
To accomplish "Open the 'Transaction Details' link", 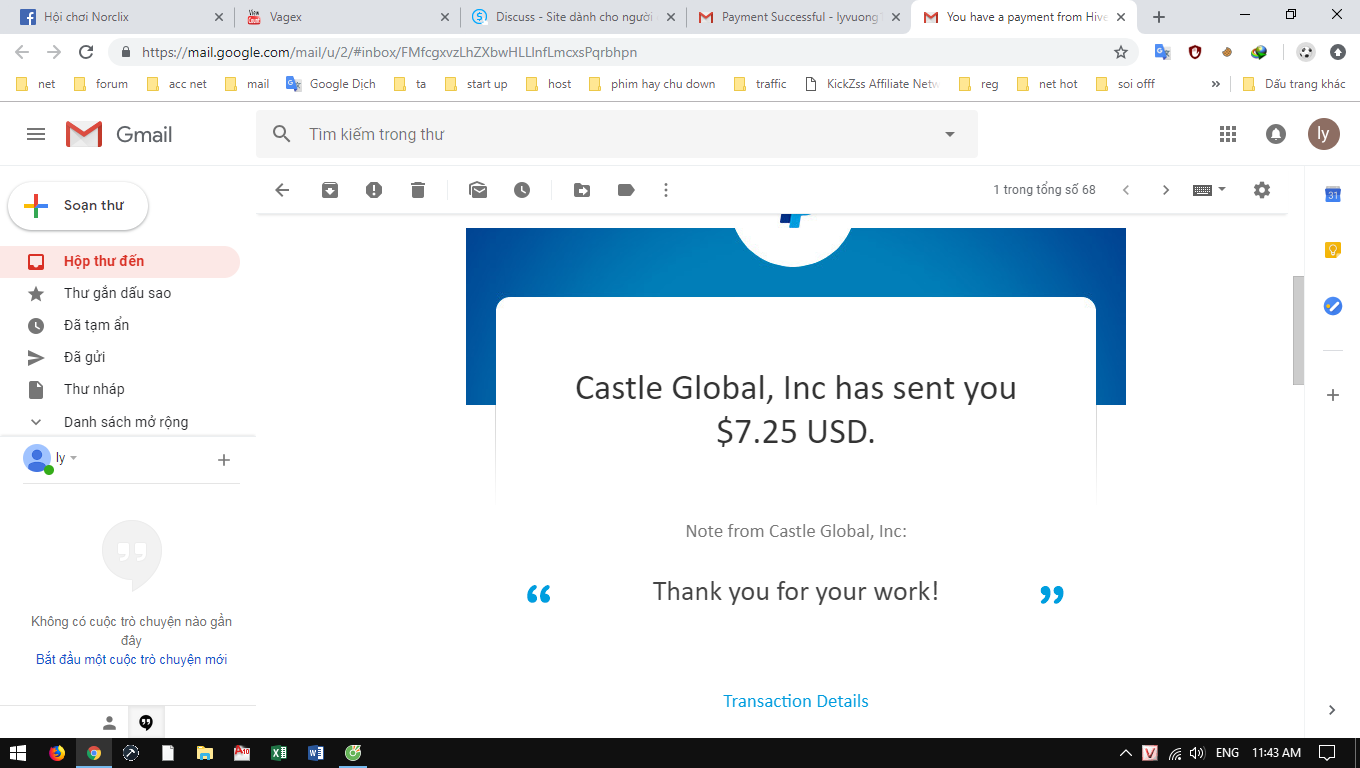I will pos(796,701).
